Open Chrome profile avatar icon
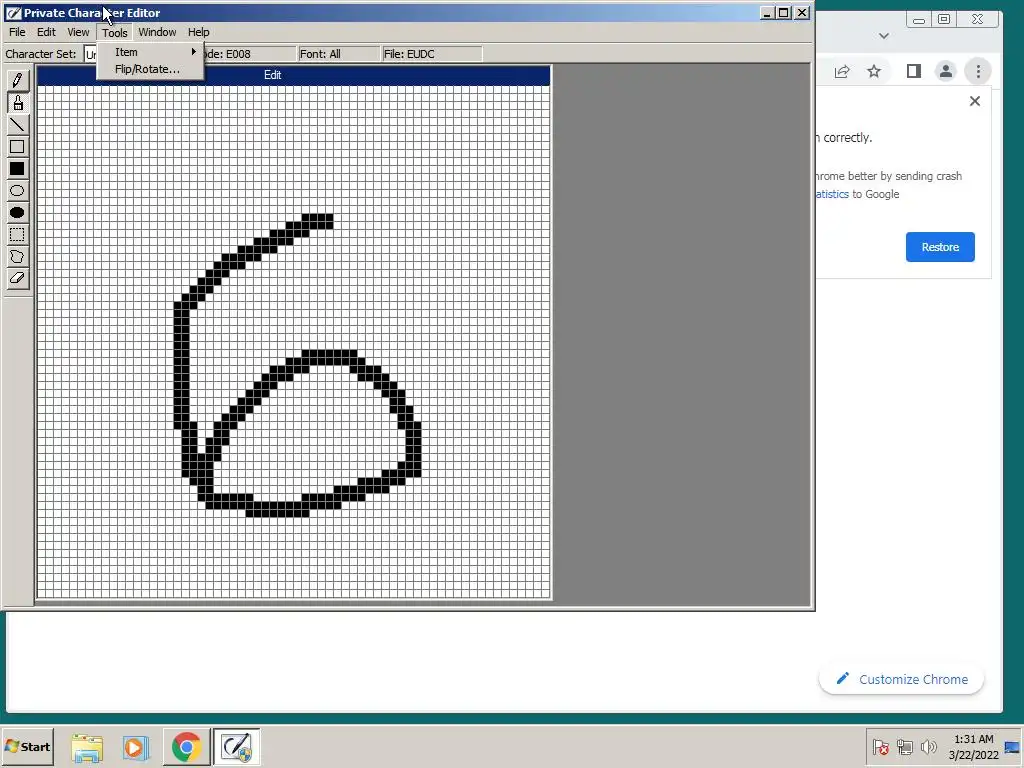The image size is (1024, 768). point(945,71)
